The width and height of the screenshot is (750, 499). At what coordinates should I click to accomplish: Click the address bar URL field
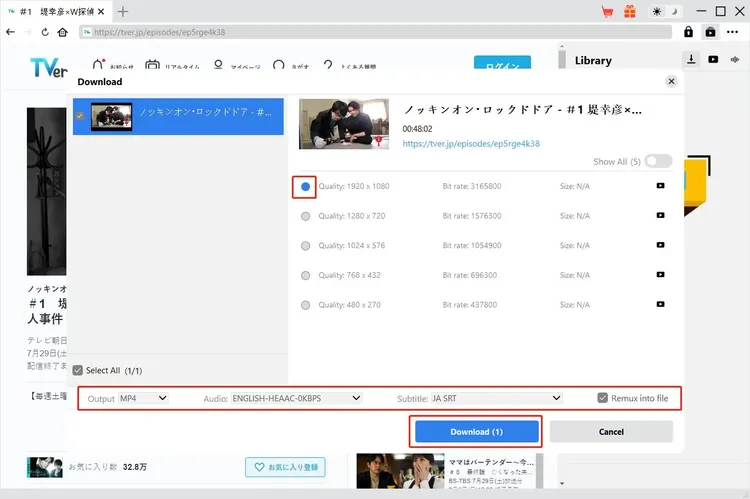380,32
